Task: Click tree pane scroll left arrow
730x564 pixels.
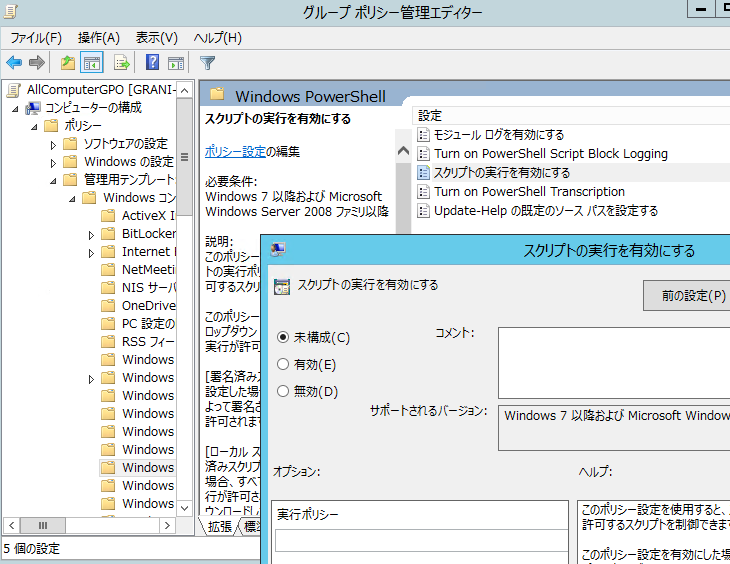Action: pos(12,526)
